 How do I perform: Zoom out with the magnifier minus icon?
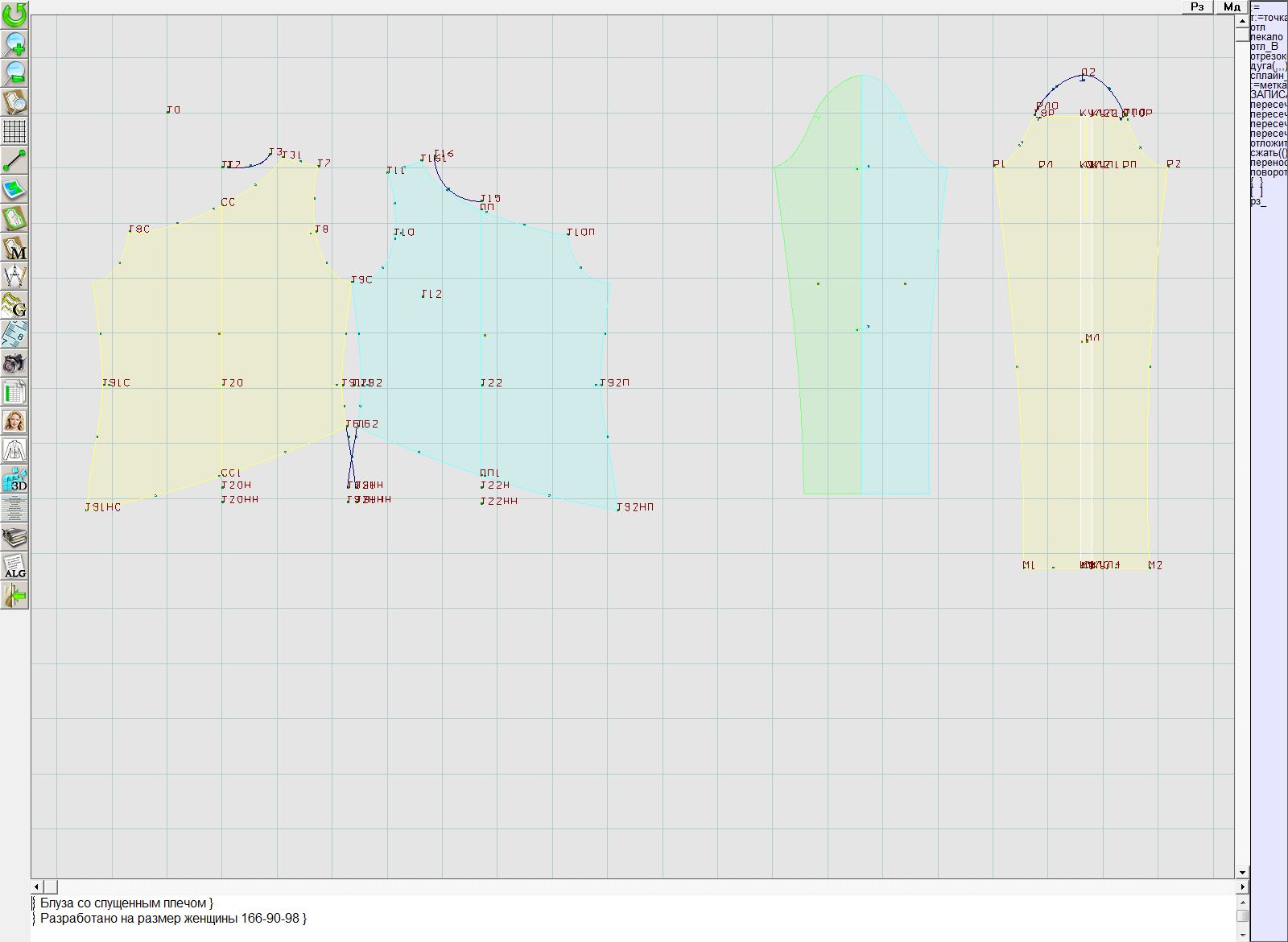click(x=14, y=73)
